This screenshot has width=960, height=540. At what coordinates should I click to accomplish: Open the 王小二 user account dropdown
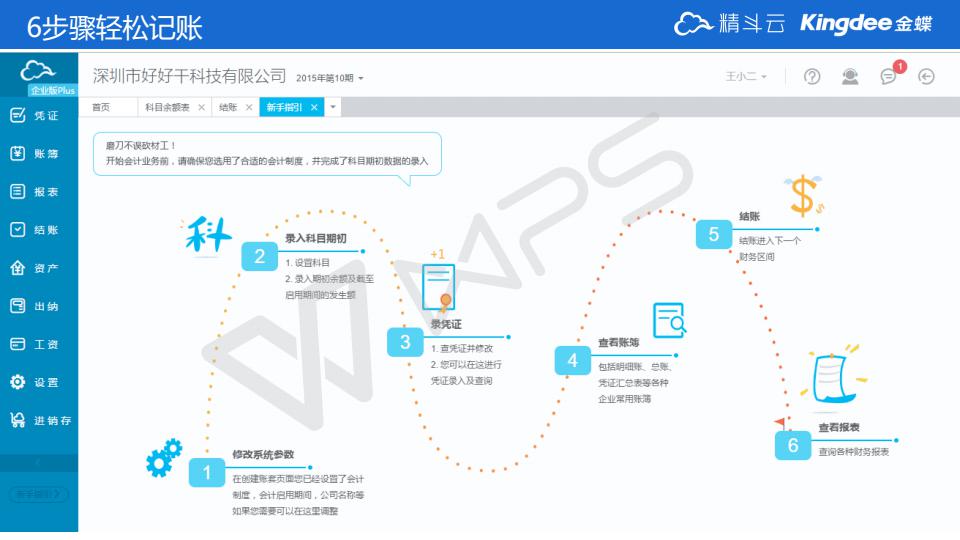pyautogui.click(x=746, y=77)
